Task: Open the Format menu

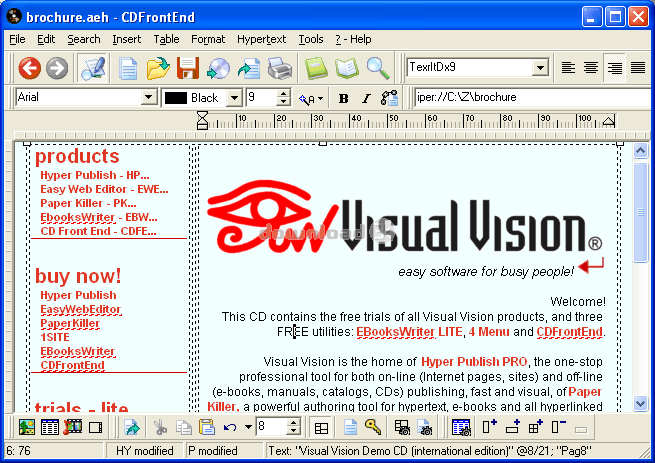Action: pos(208,39)
